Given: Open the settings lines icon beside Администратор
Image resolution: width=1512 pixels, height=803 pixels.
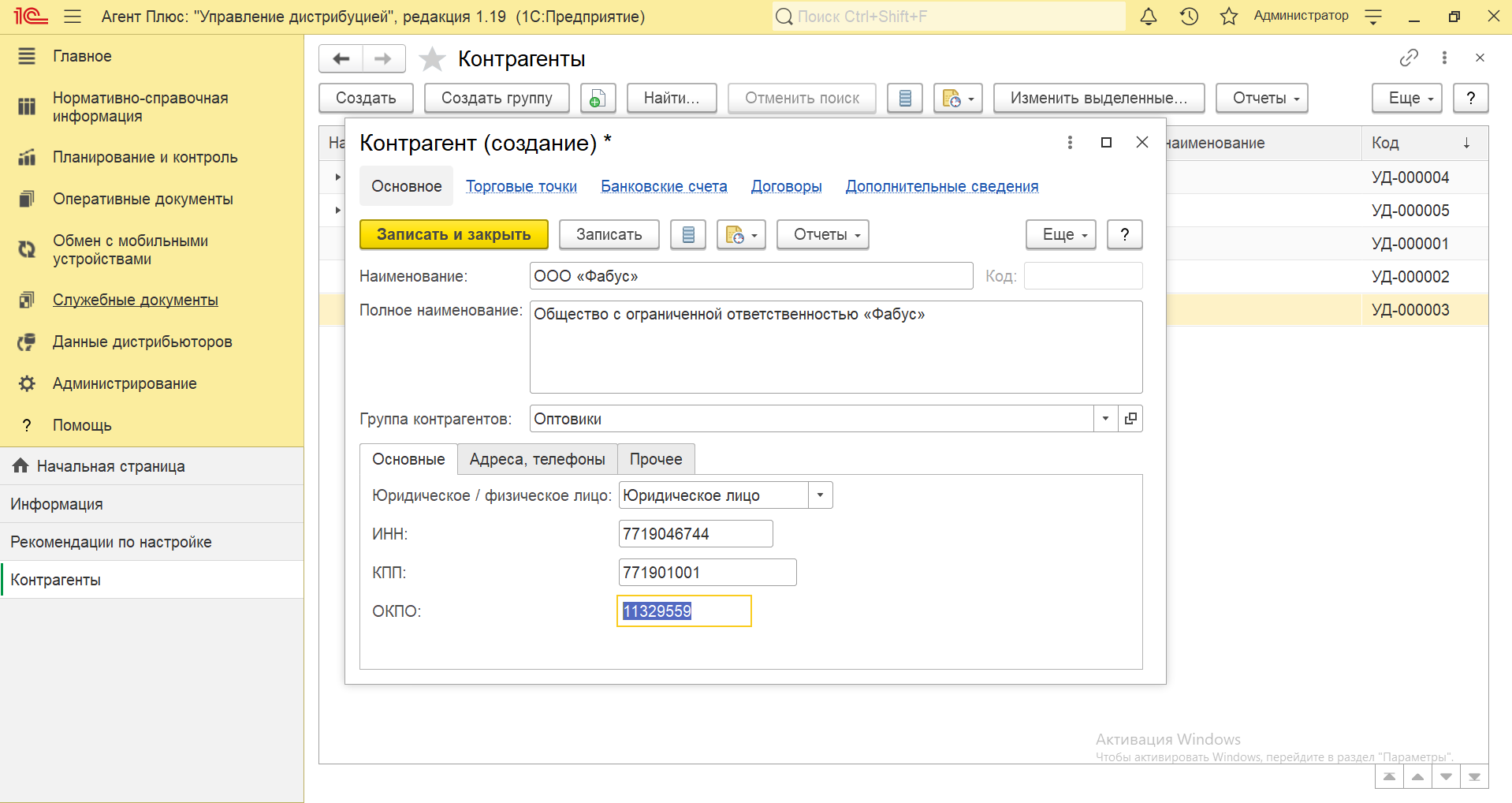Looking at the screenshot, I should (1373, 17).
